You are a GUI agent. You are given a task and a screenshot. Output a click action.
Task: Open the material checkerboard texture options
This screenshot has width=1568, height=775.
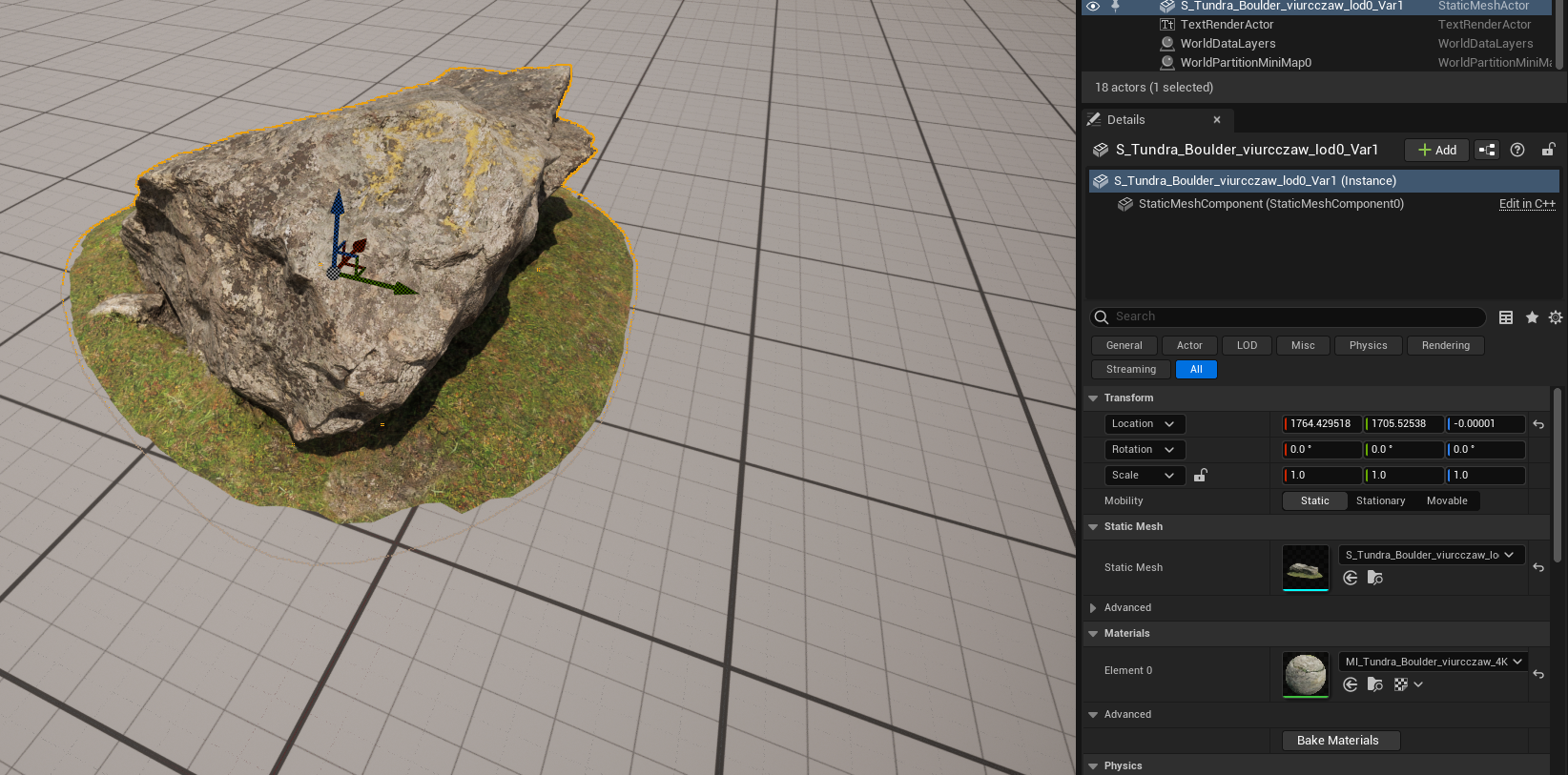pyautogui.click(x=1408, y=684)
